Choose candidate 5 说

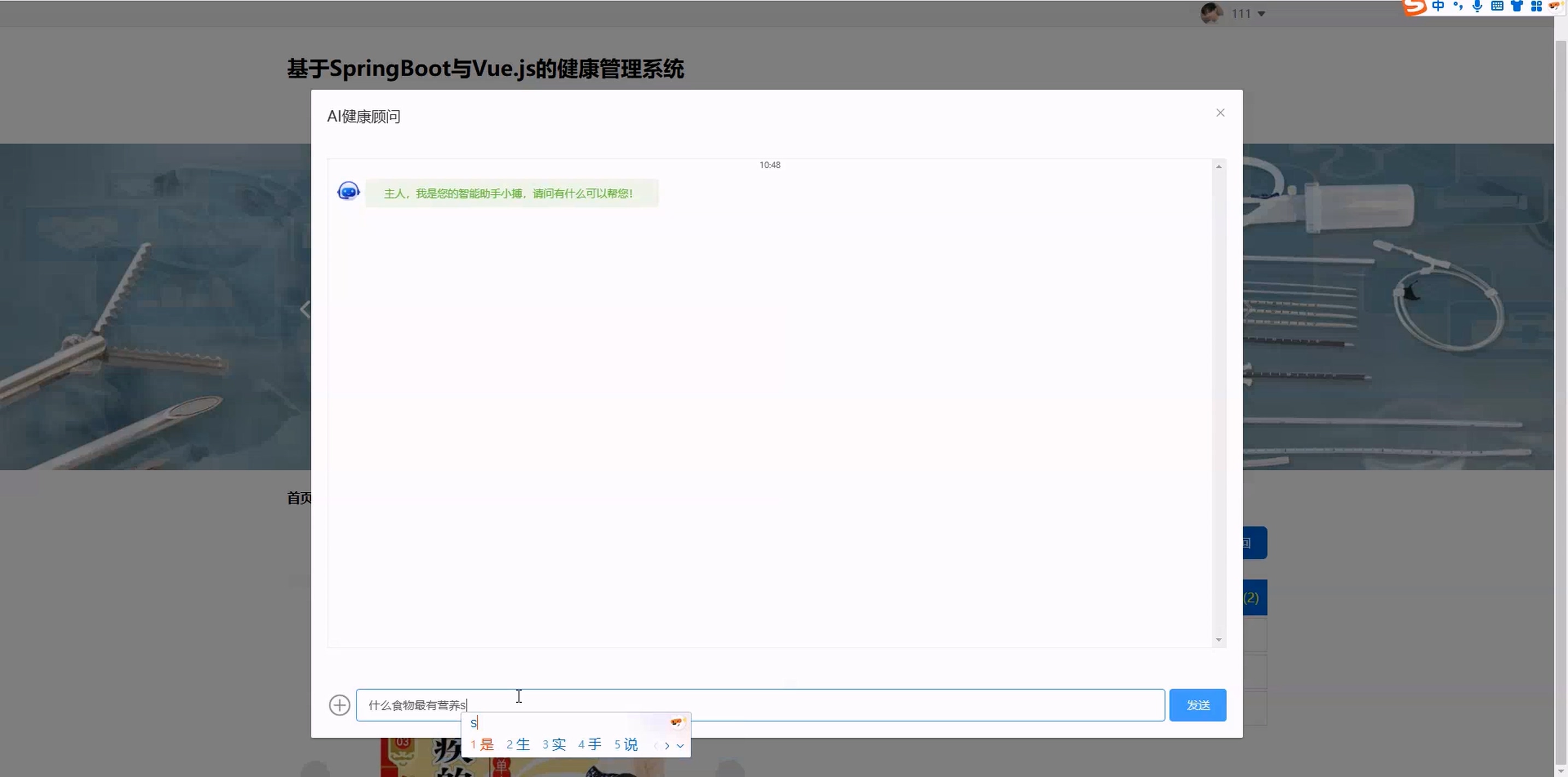(626, 744)
